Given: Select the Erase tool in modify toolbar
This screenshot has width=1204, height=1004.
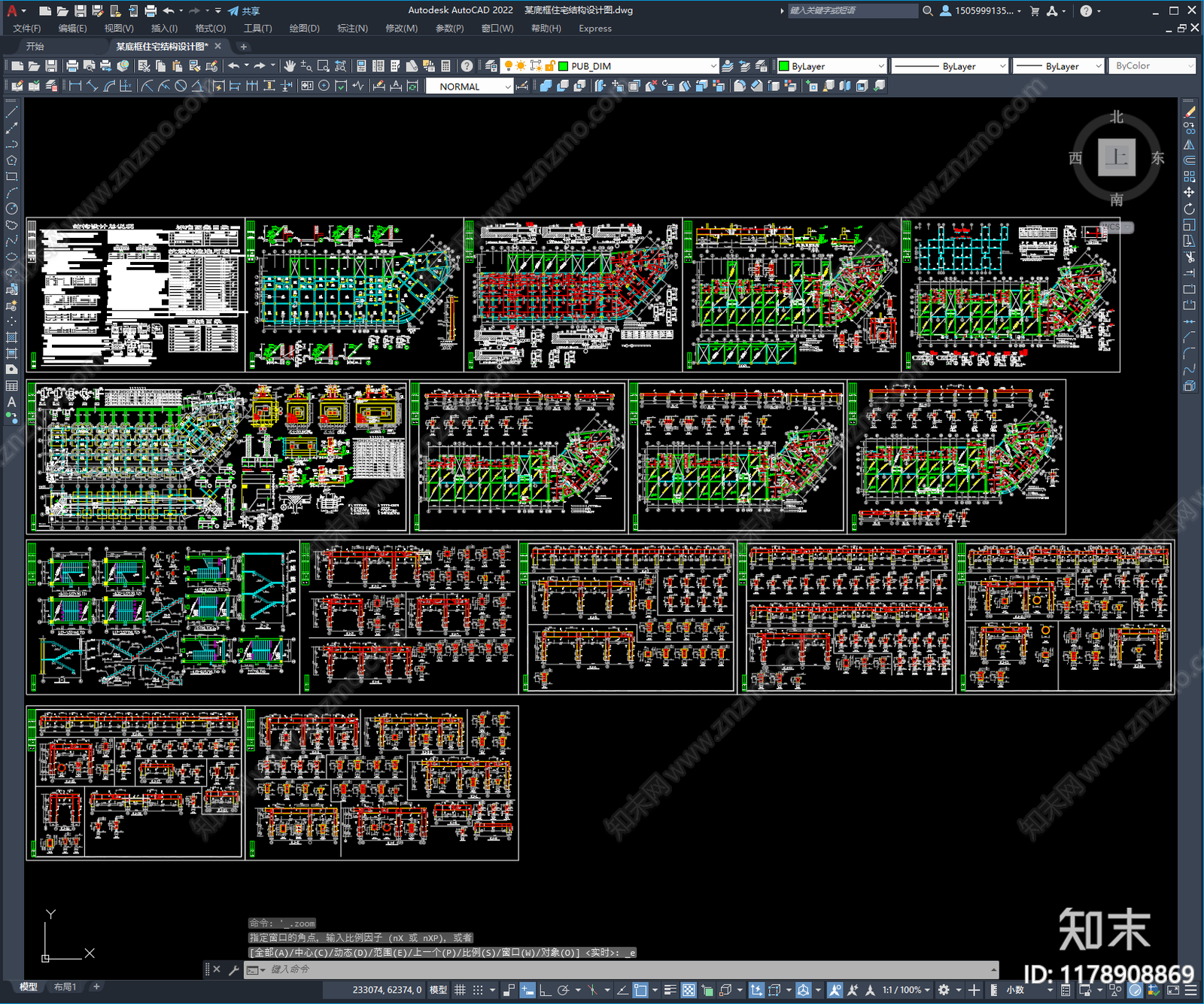Looking at the screenshot, I should [x=1190, y=112].
